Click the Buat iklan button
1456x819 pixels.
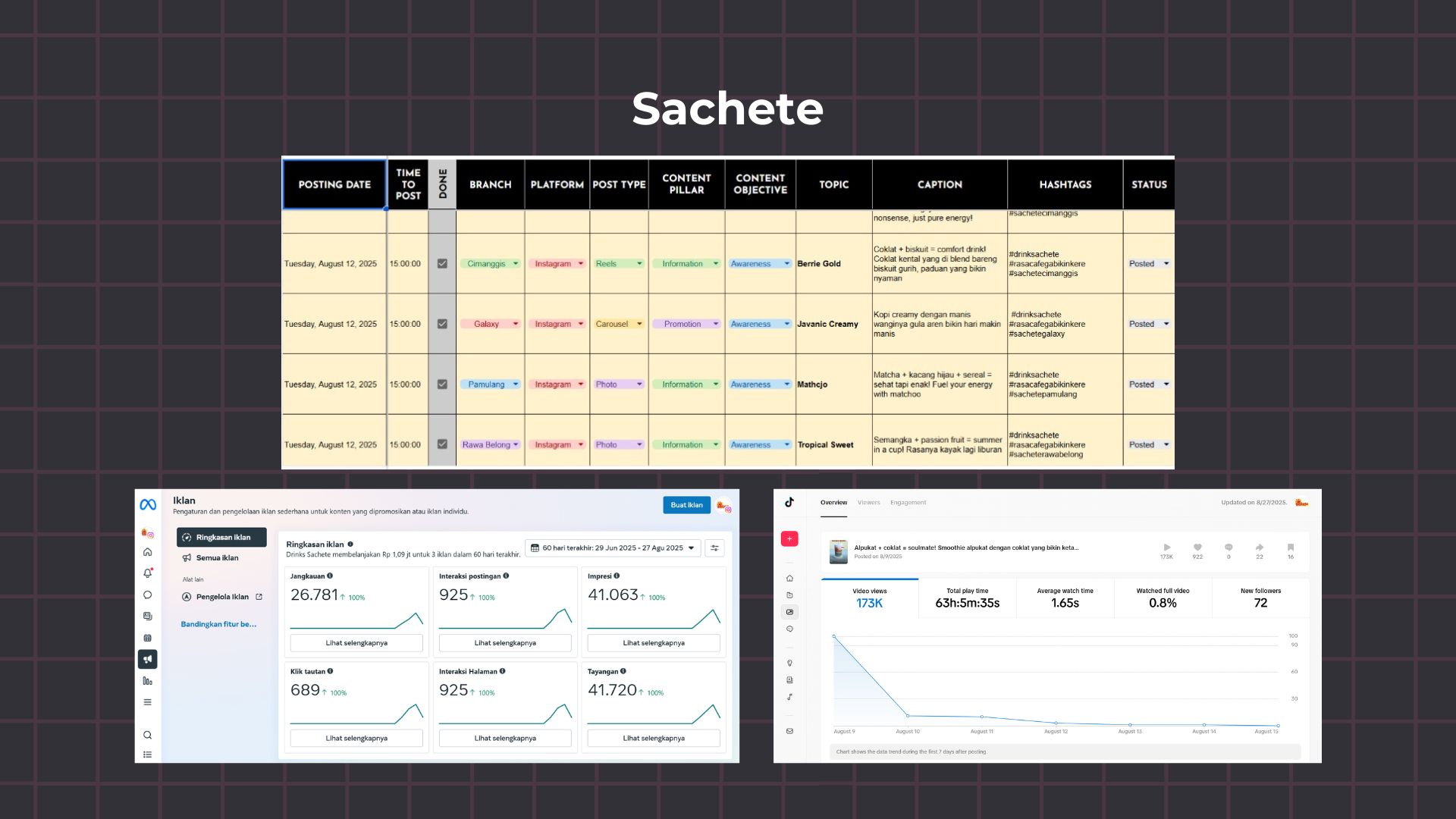[686, 505]
